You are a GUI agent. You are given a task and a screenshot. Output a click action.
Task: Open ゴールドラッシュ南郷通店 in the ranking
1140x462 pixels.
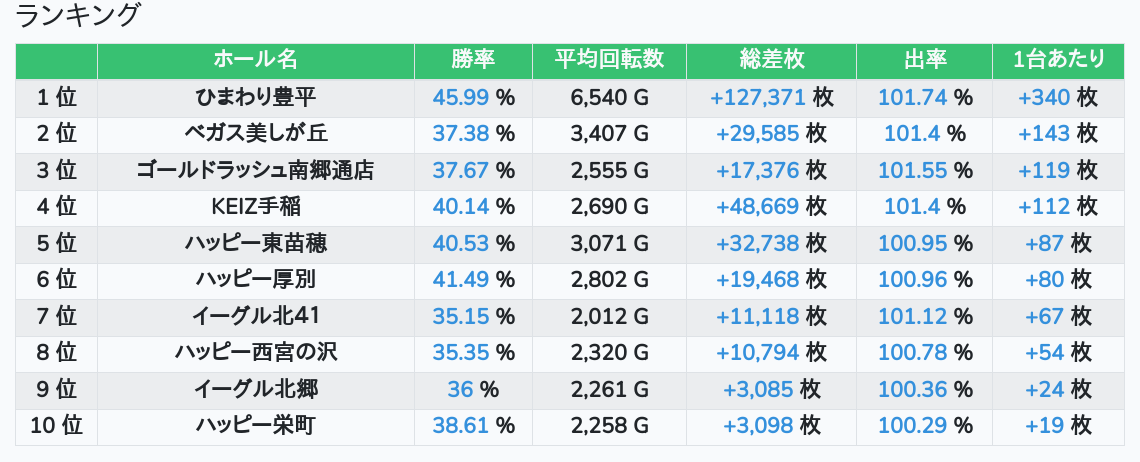[256, 170]
